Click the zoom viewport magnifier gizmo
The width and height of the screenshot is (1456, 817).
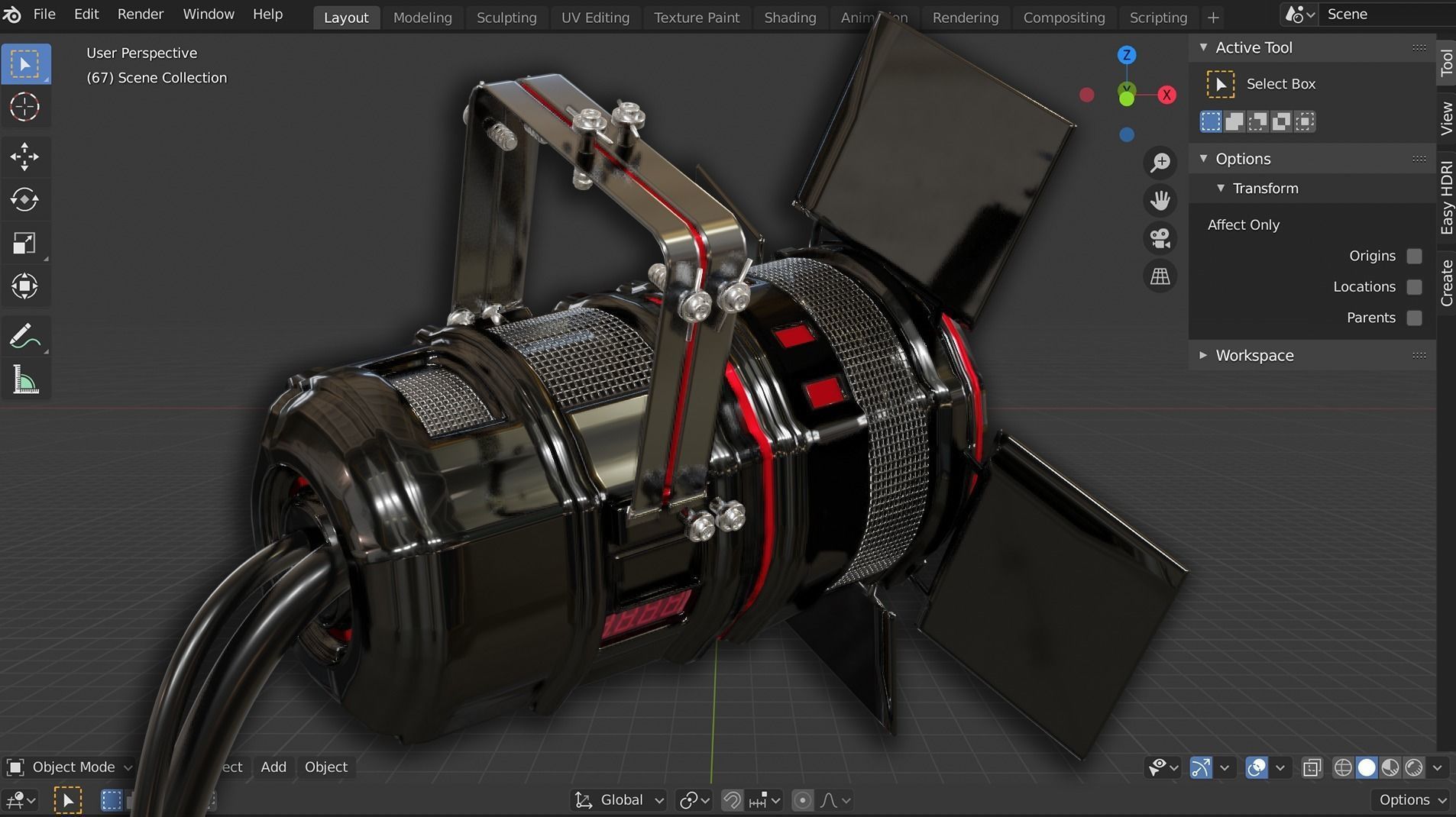pos(1160,162)
